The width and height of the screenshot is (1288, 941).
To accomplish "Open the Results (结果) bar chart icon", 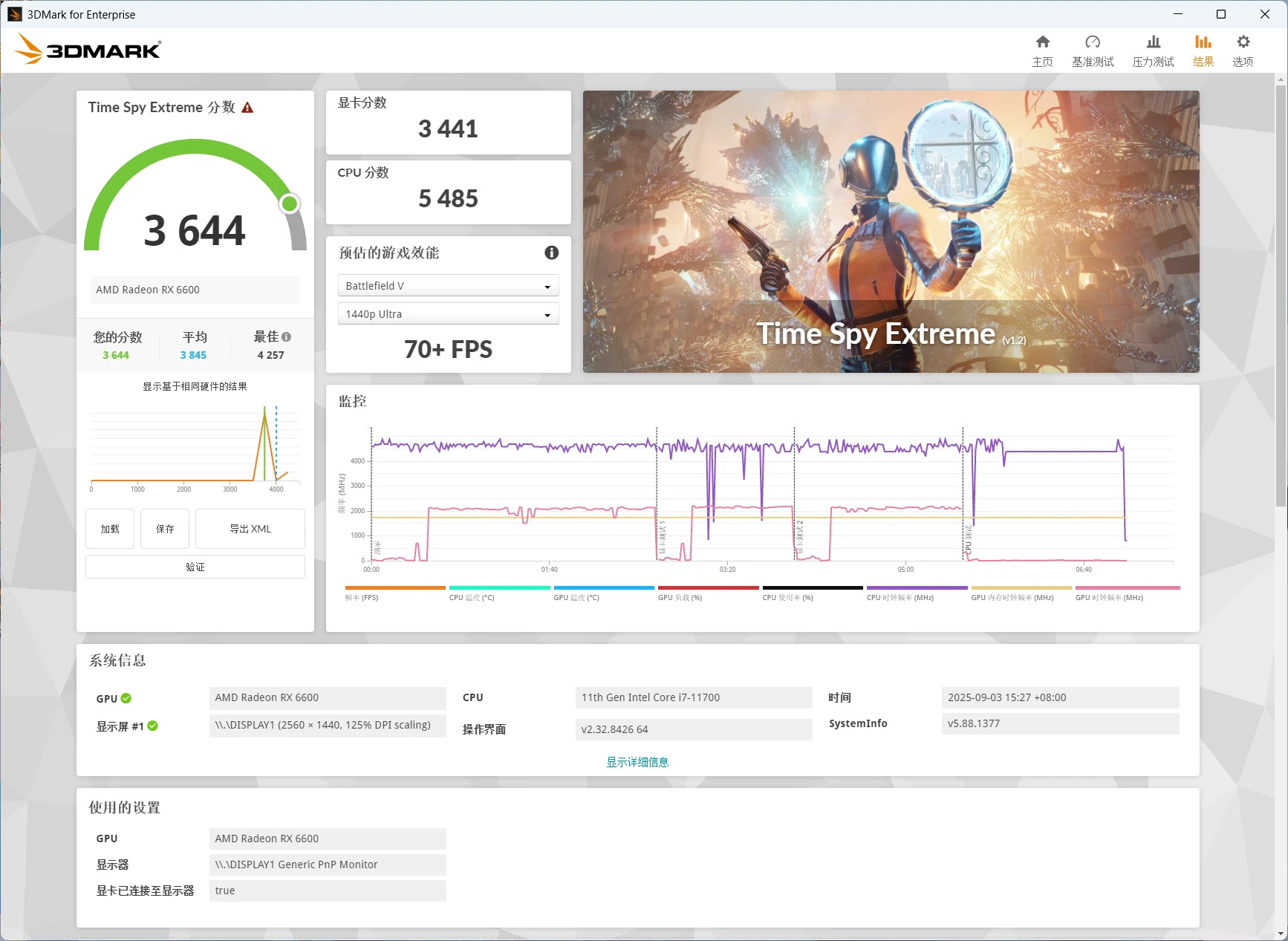I will 1203,42.
